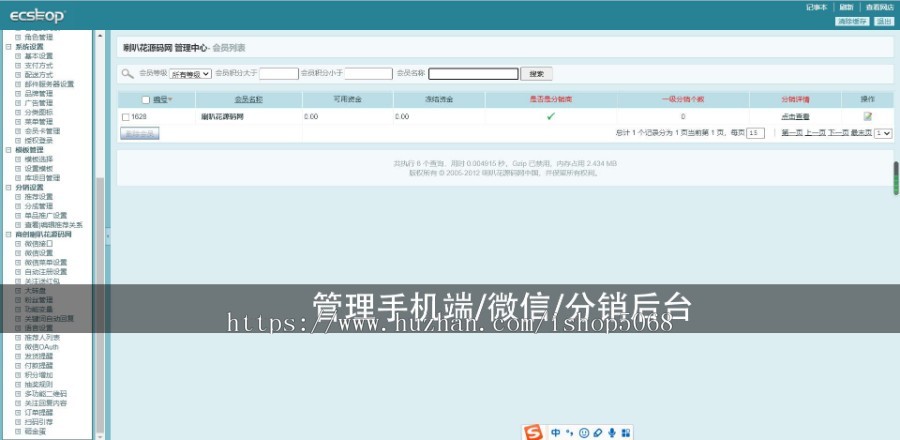
Task: Sort by the 编号 column header
Action: pyautogui.click(x=160, y=100)
